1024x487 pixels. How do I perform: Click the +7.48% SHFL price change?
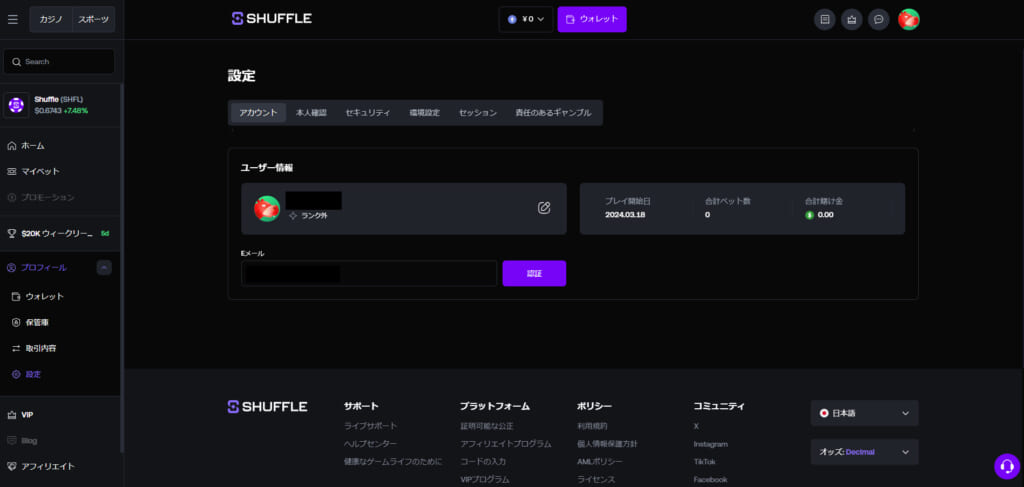(x=76, y=111)
